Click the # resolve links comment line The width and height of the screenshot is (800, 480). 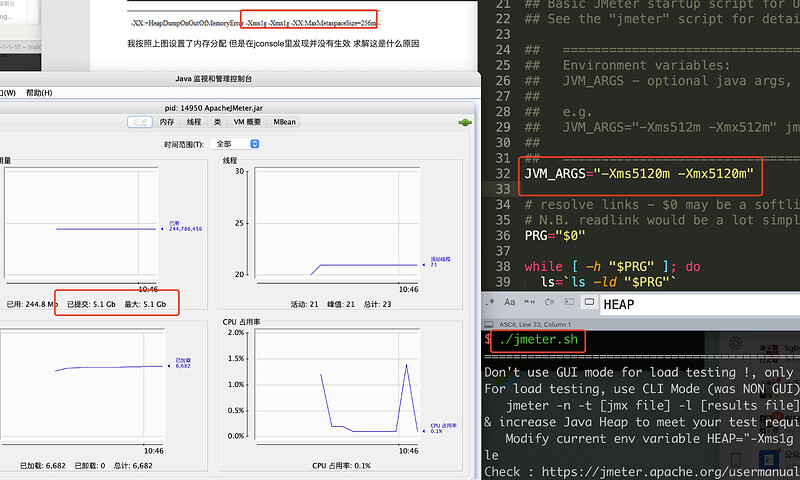[x=662, y=205]
